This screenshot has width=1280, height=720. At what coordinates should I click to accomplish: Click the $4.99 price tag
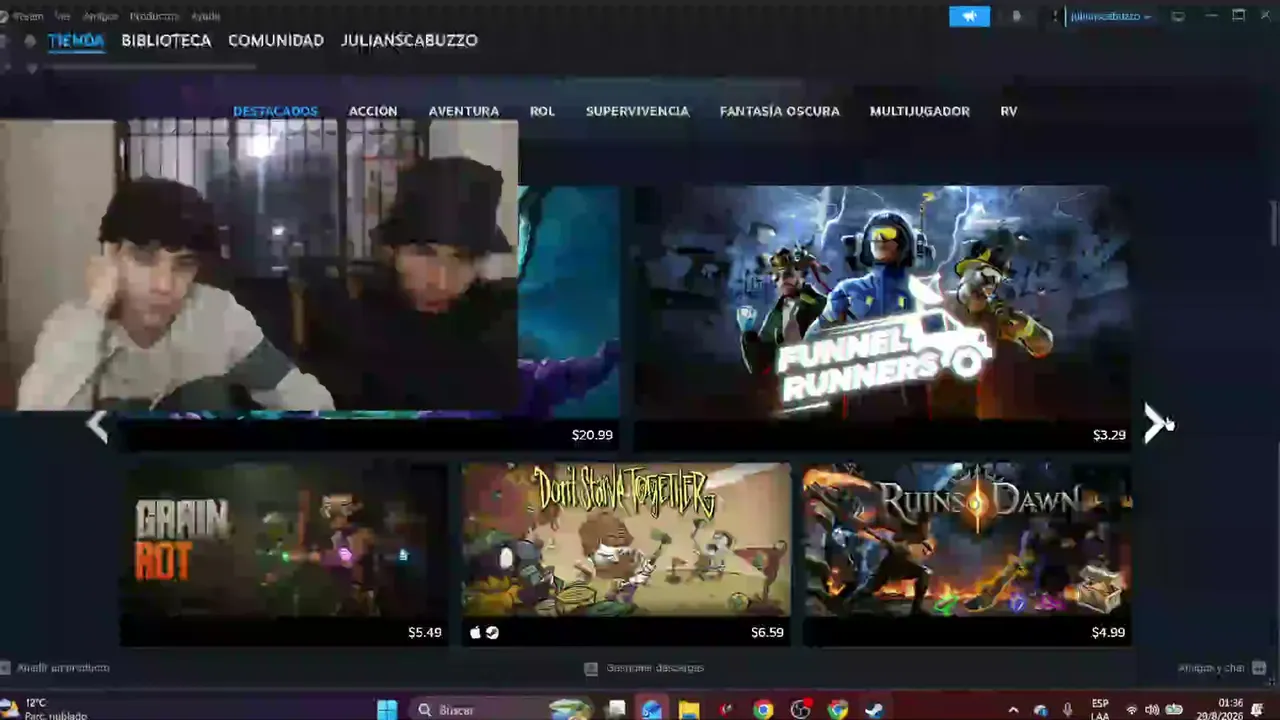tap(1108, 632)
